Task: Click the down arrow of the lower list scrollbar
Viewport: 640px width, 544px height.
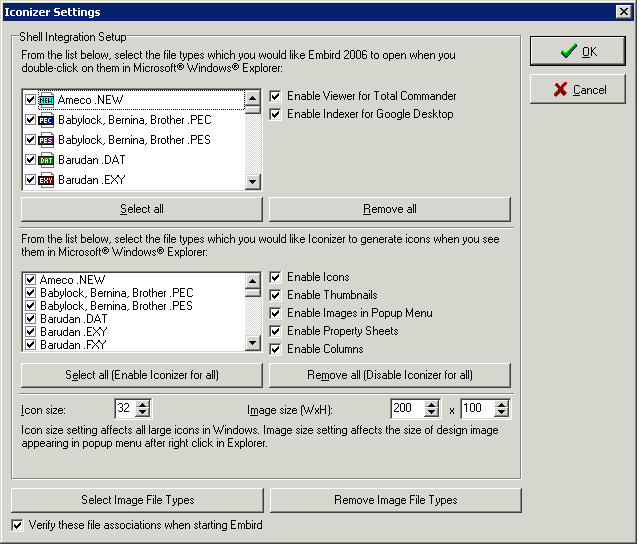Action: (x=253, y=343)
